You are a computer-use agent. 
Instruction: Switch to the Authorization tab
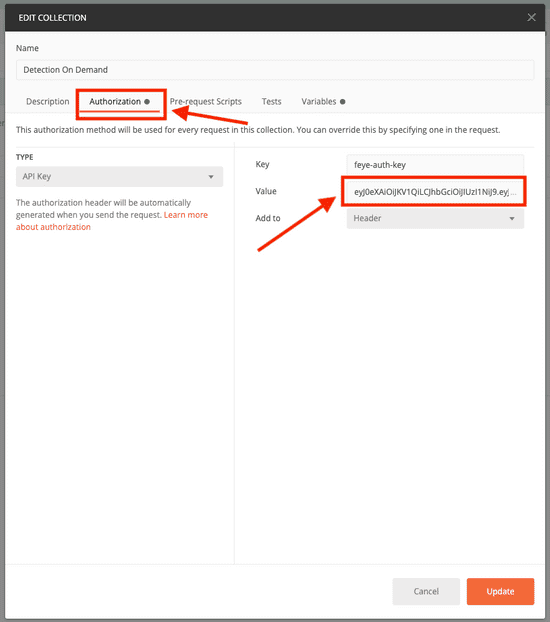point(115,102)
